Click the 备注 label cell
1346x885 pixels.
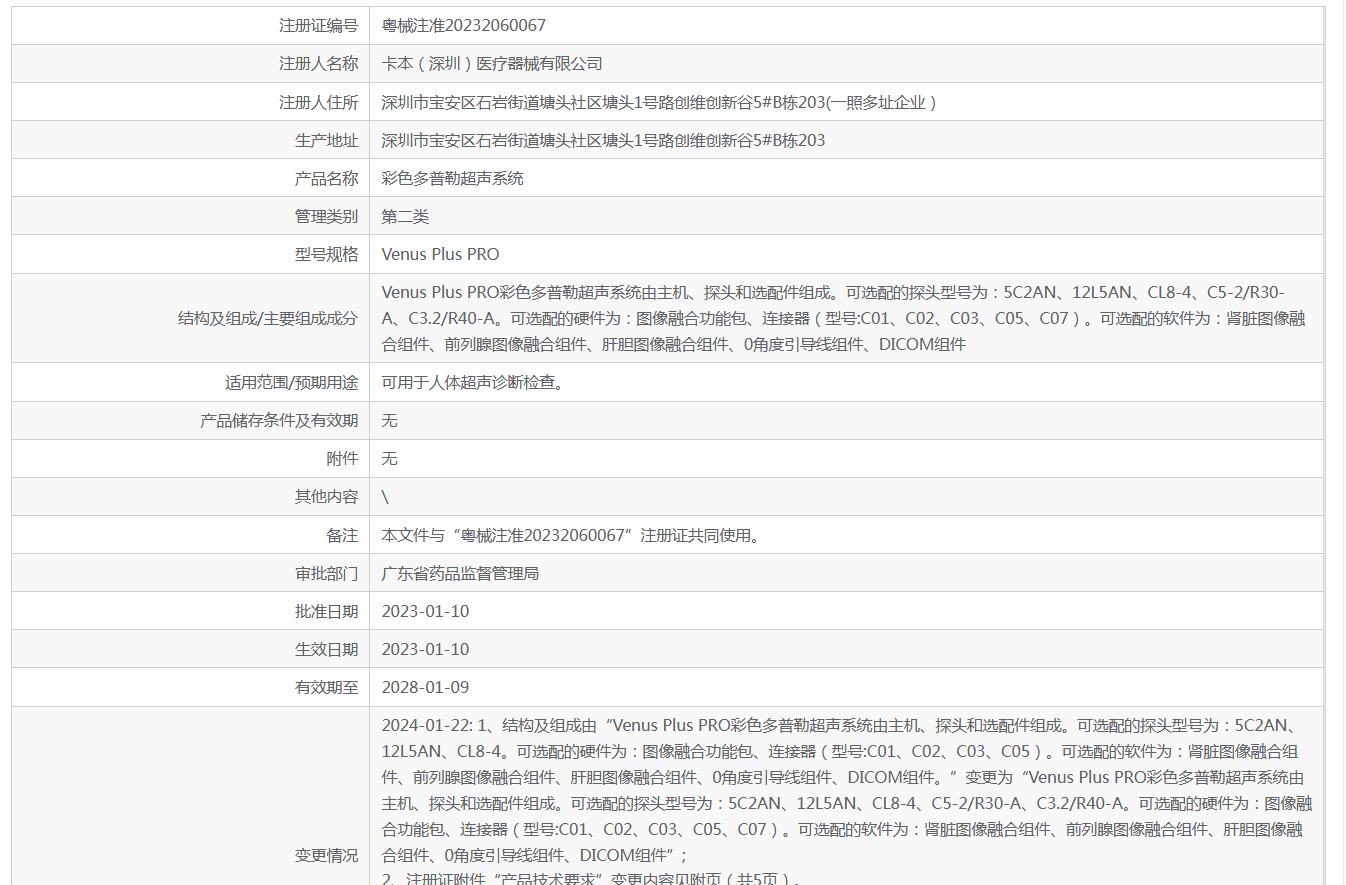click(x=190, y=535)
